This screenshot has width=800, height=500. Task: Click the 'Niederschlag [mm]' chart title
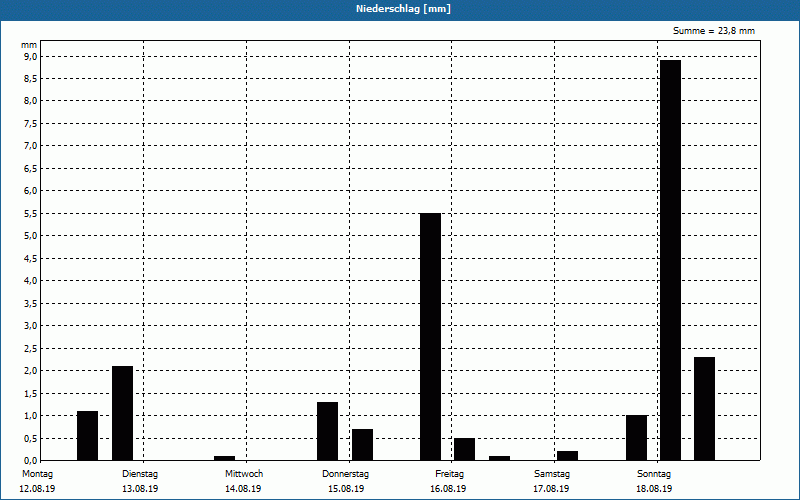click(x=403, y=9)
